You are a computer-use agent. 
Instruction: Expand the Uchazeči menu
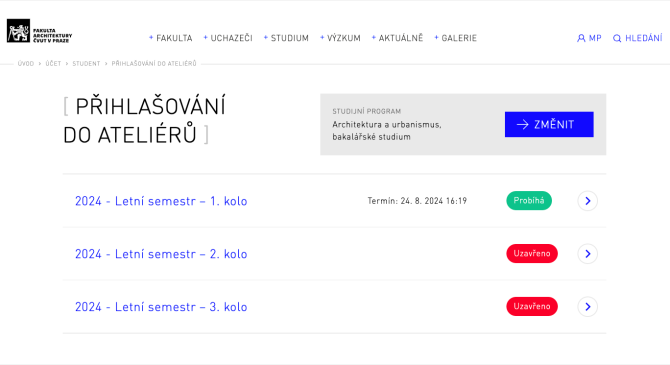[228, 38]
